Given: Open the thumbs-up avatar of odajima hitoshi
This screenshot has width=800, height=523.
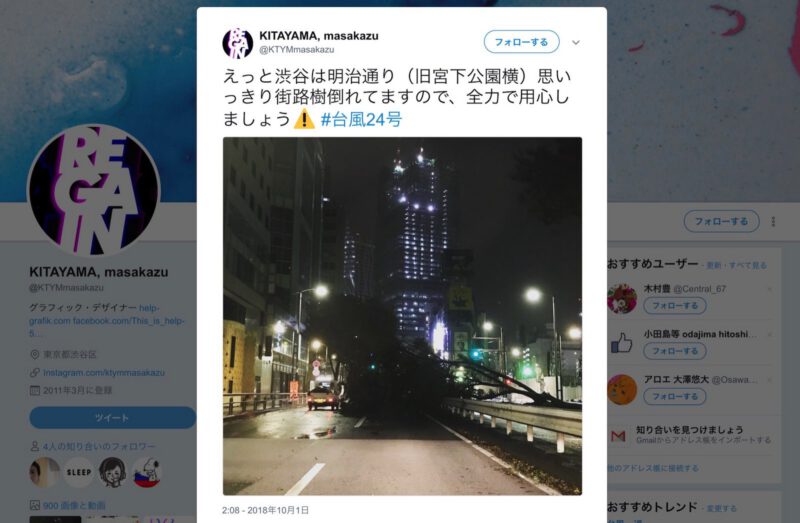Looking at the screenshot, I should 621,343.
